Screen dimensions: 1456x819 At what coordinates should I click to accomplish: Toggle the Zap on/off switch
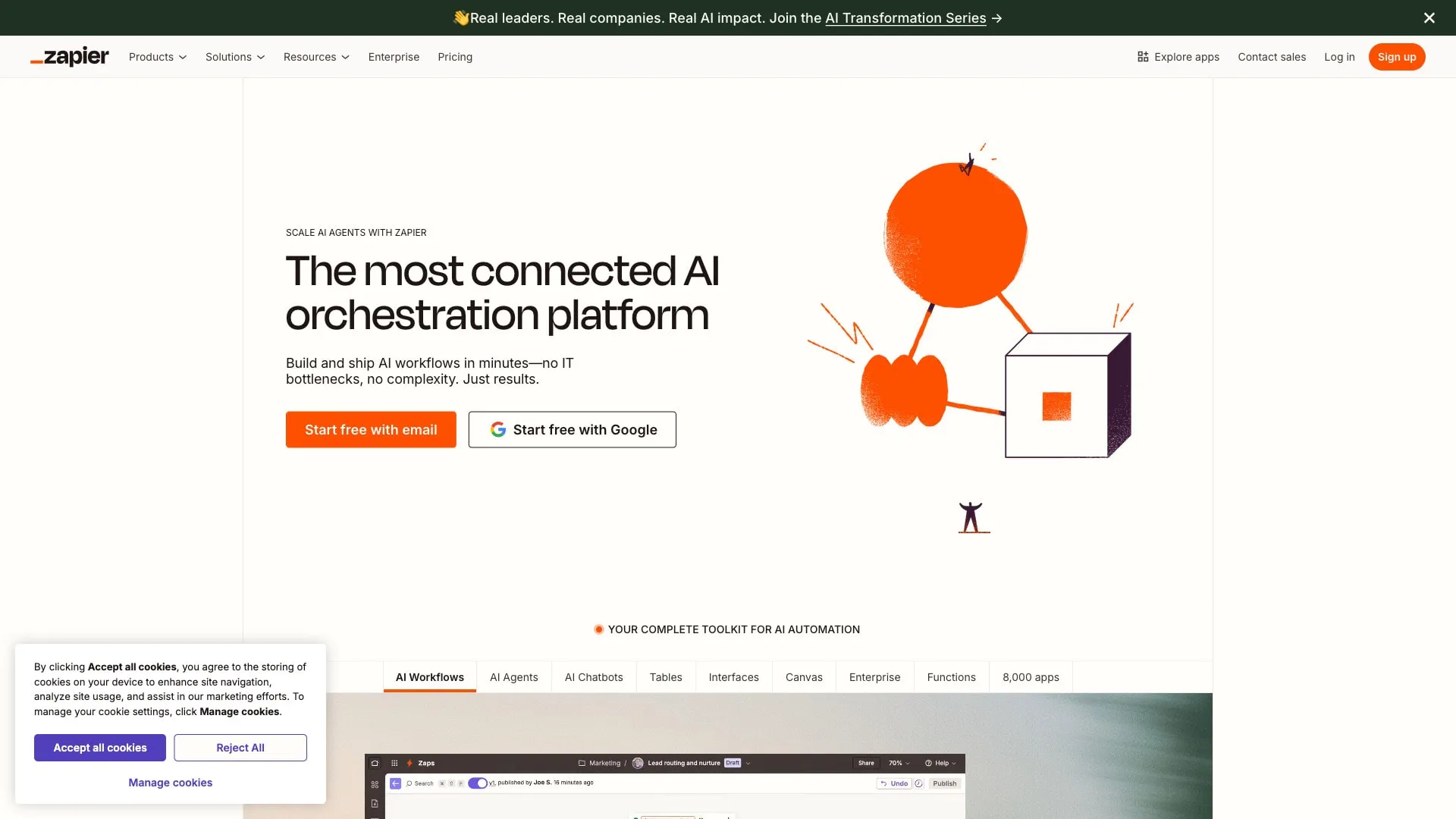point(478,783)
